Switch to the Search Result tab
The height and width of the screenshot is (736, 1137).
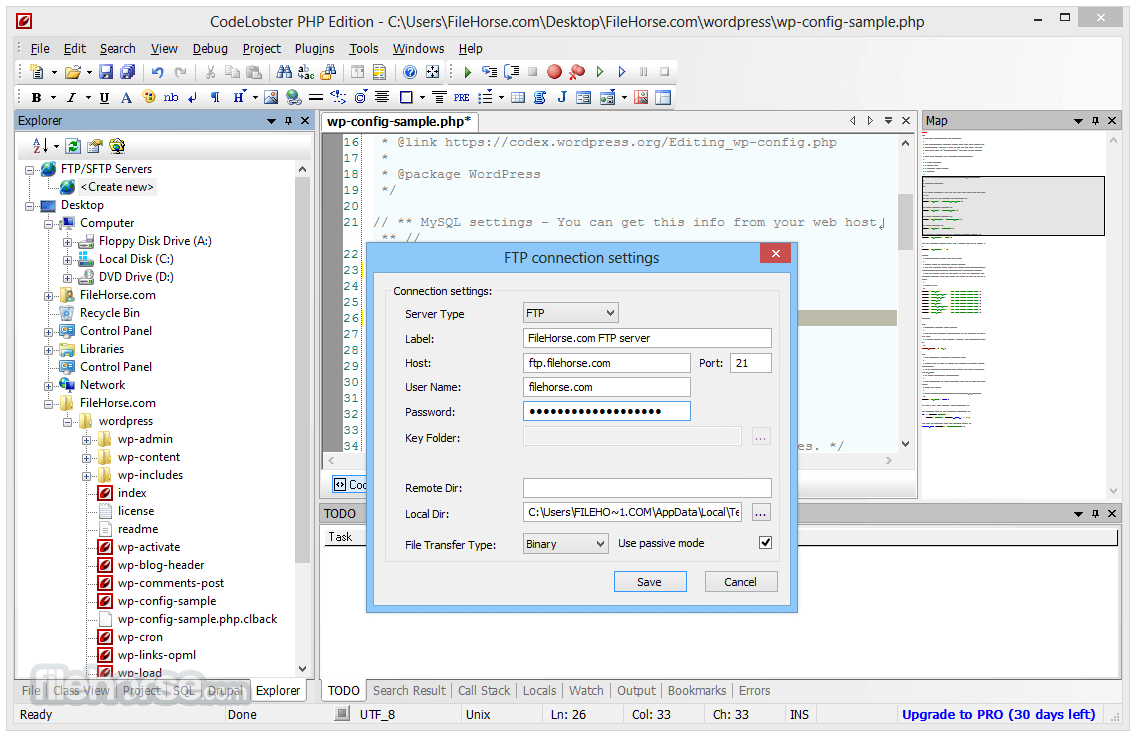409,690
